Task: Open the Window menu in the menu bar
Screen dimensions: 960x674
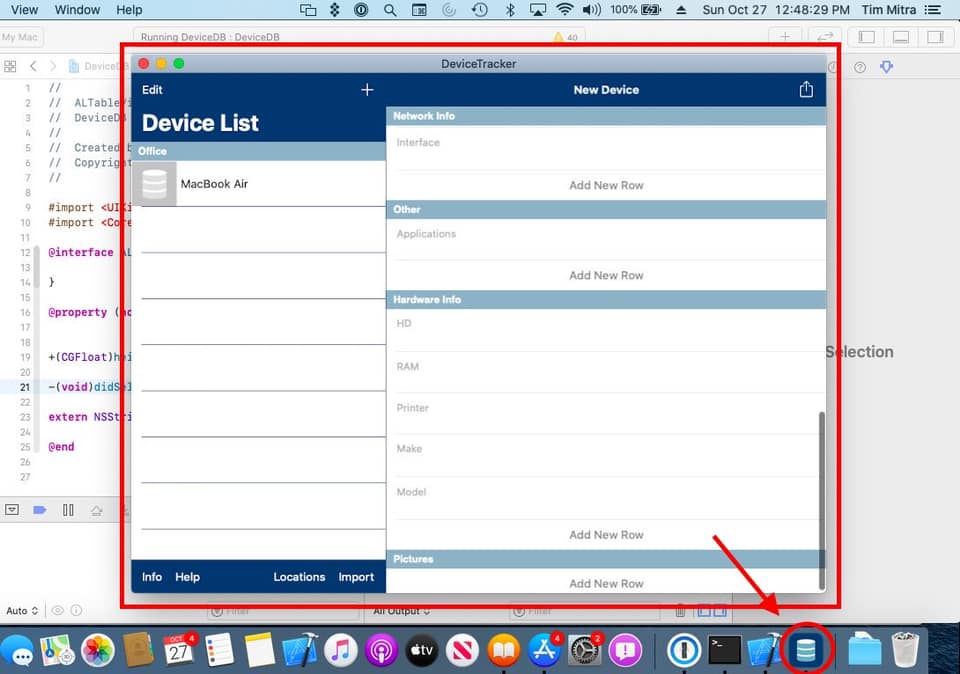Action: click(x=77, y=10)
